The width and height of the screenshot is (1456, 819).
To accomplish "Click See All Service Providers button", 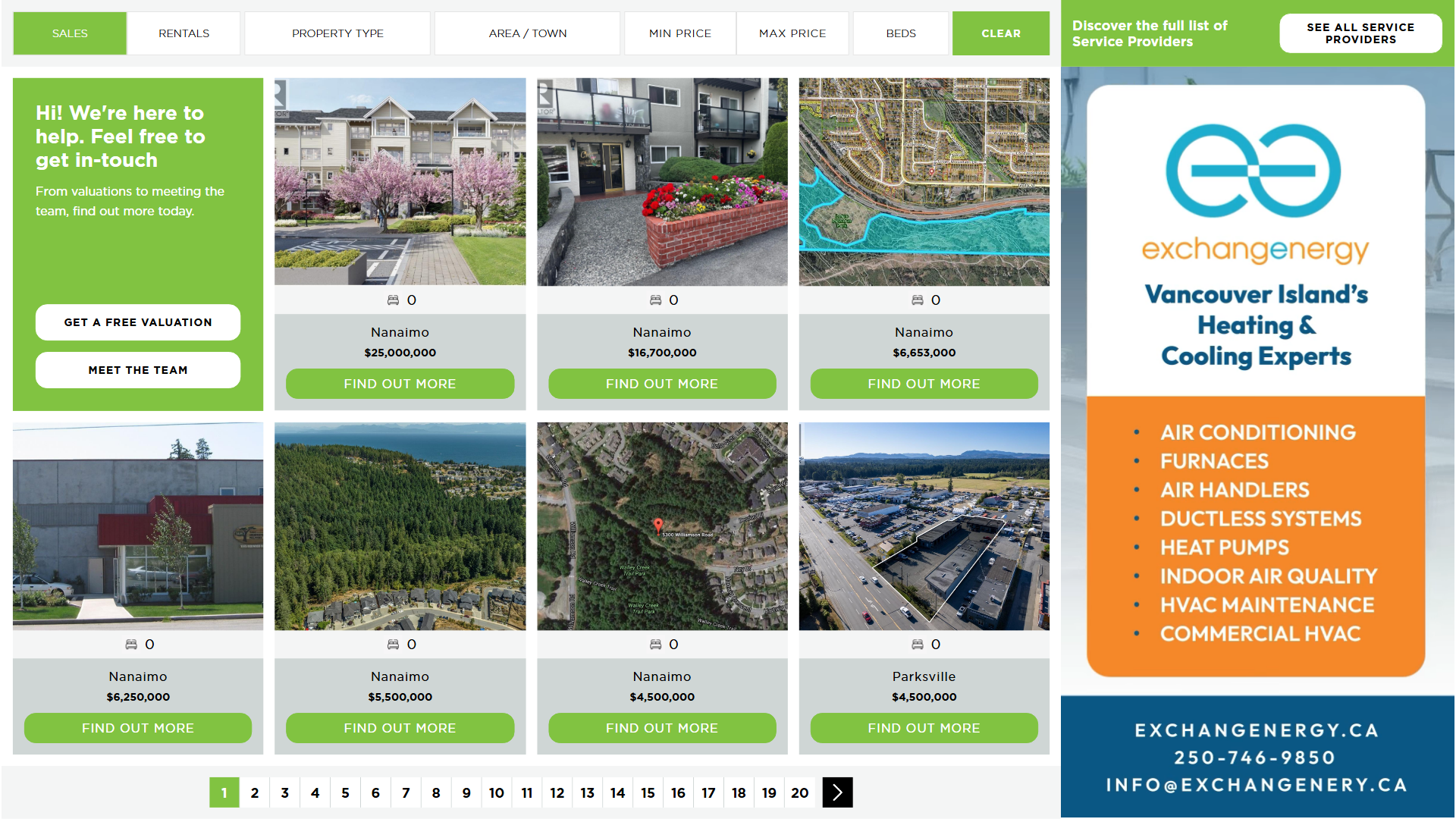I will pyautogui.click(x=1360, y=33).
